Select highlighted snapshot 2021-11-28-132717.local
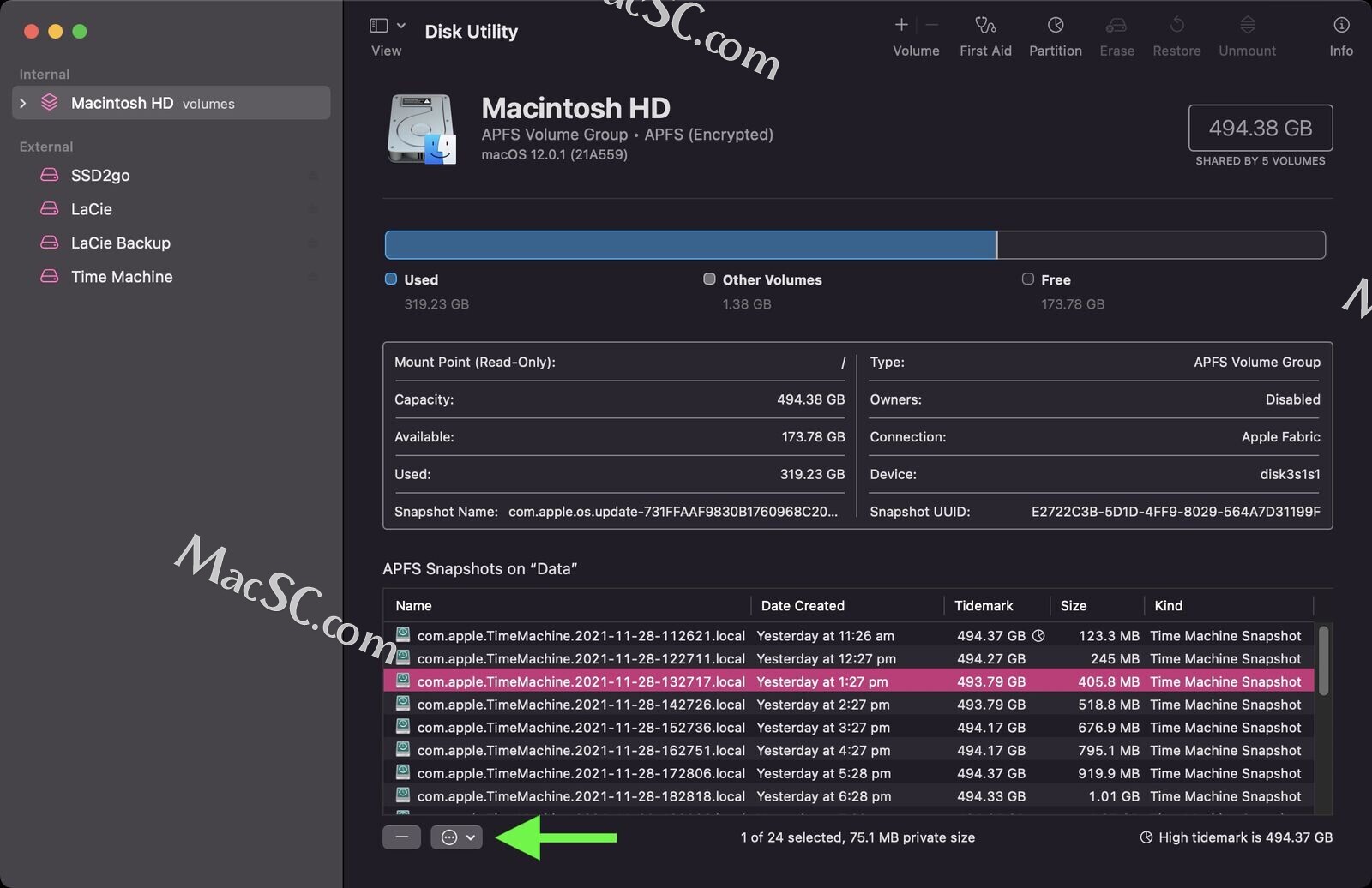This screenshot has width=1372, height=888. tap(849, 681)
